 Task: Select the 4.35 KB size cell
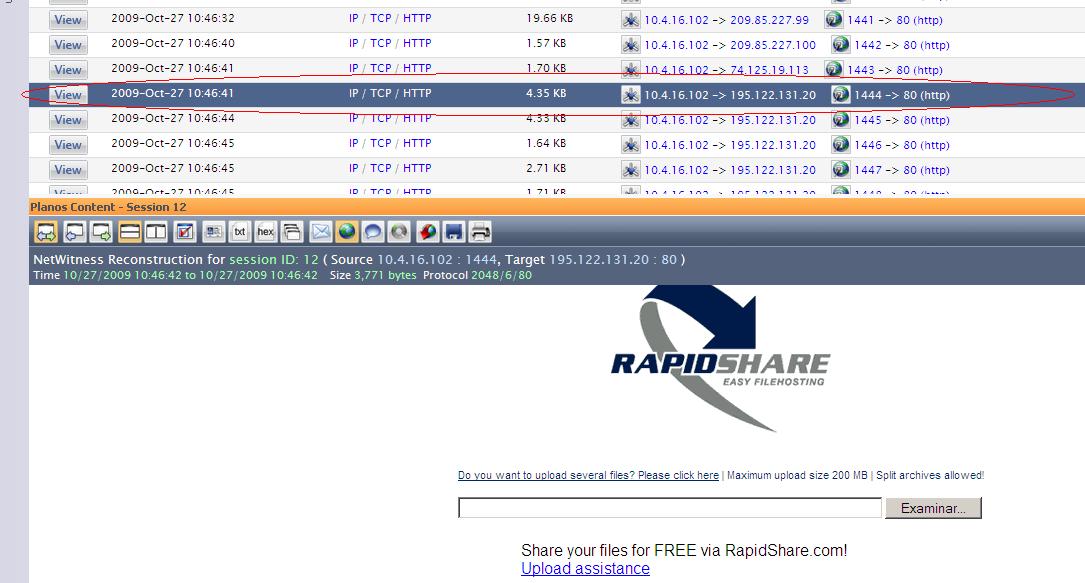546,93
